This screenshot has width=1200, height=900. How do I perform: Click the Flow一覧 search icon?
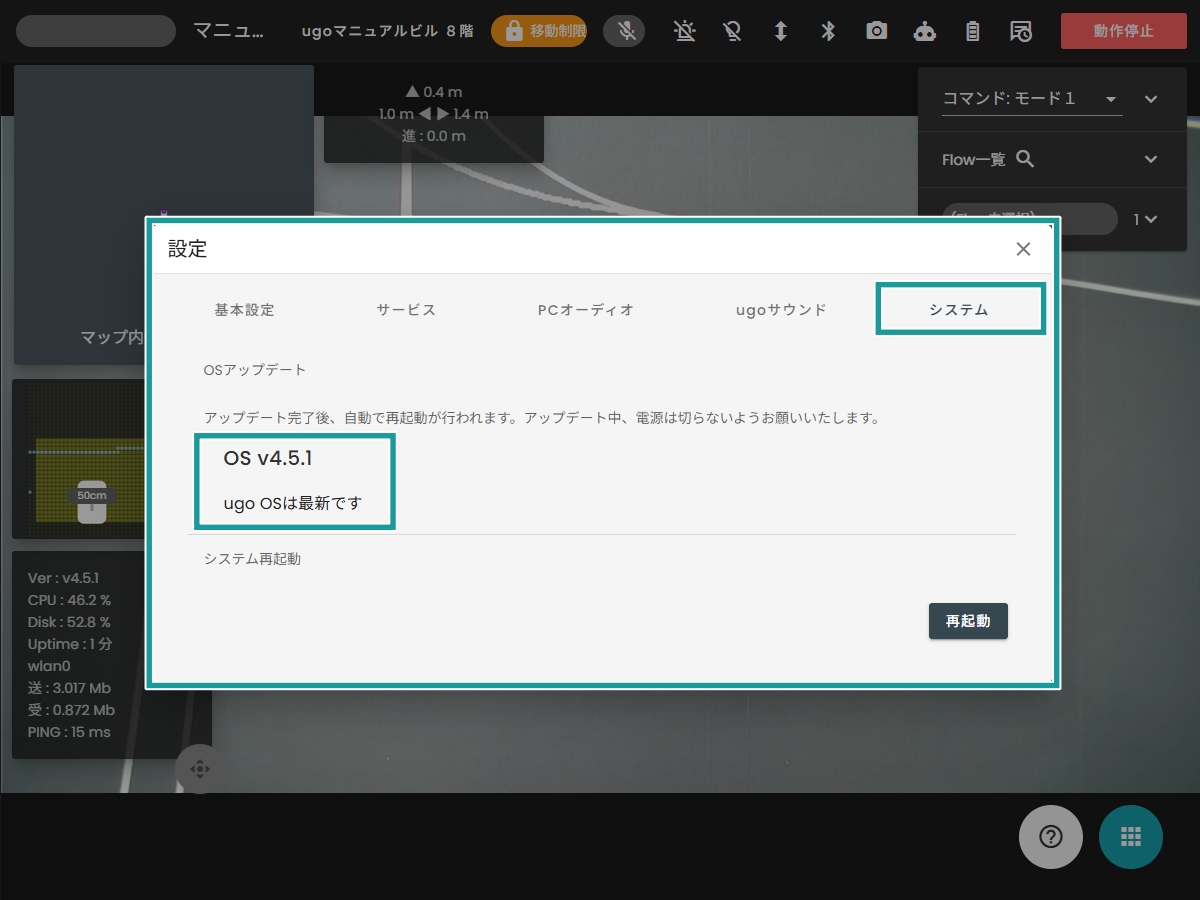coord(1025,159)
